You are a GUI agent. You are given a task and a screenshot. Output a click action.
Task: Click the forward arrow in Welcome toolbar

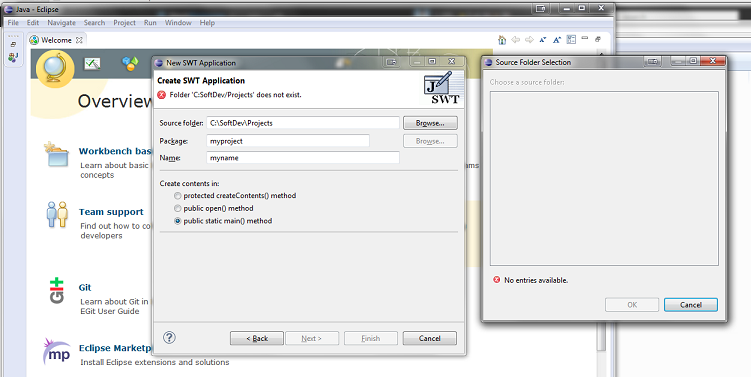pos(529,40)
